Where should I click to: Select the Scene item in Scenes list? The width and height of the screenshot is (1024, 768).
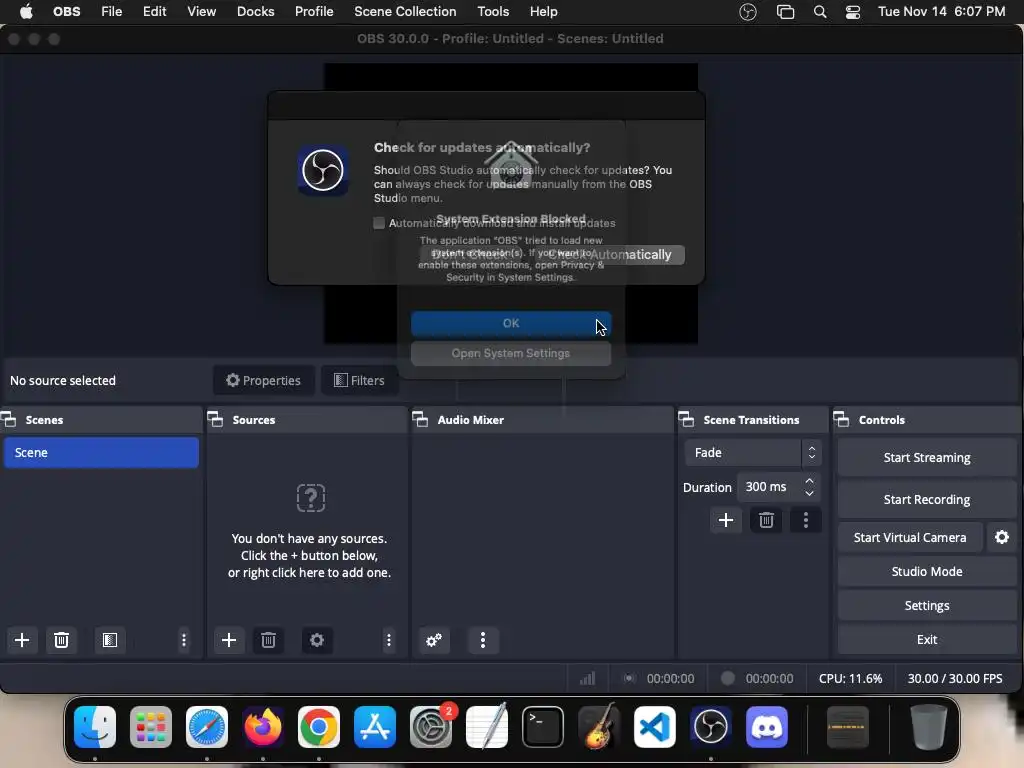(x=101, y=453)
